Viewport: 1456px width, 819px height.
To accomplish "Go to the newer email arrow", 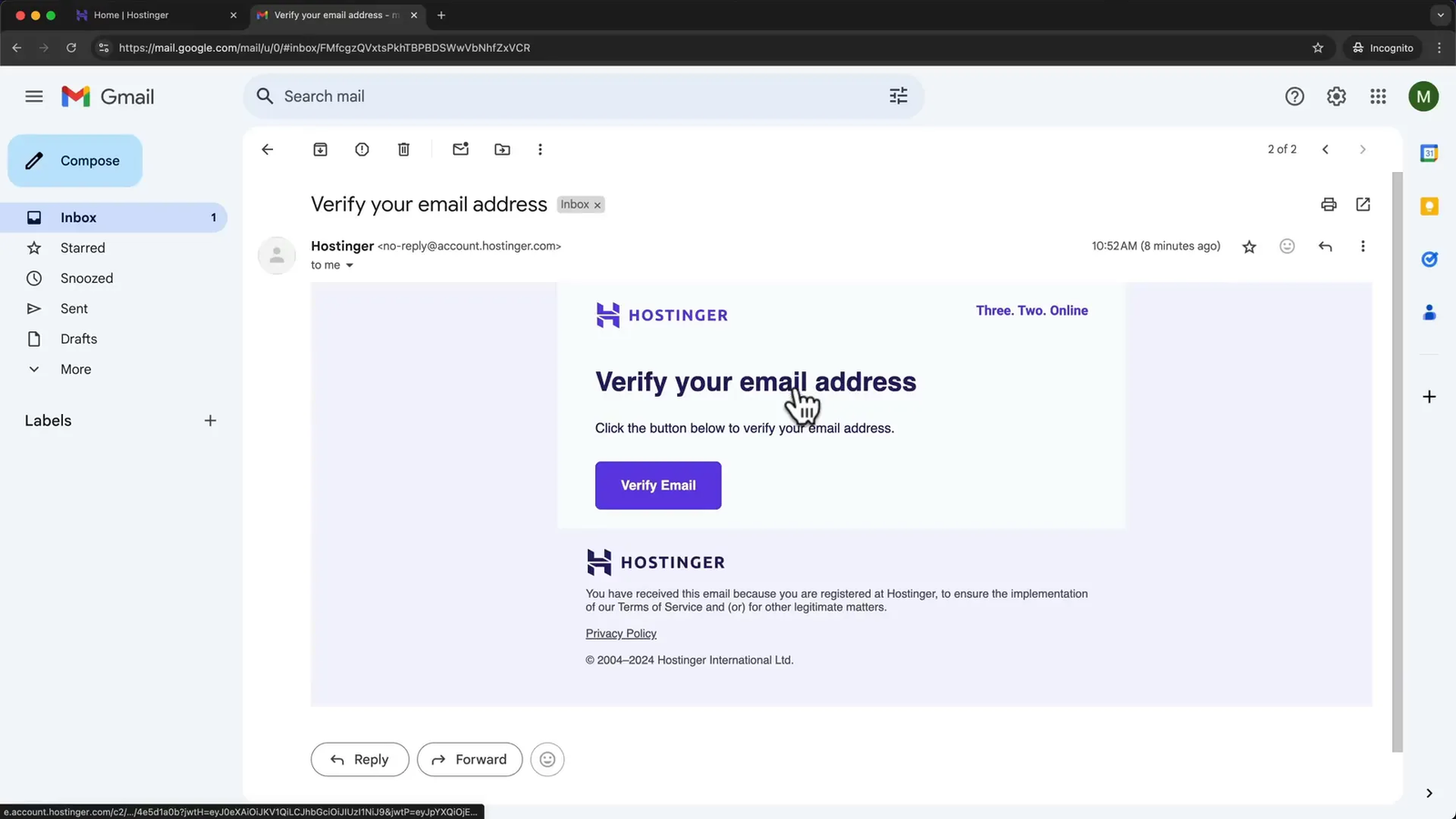I will tap(1325, 149).
